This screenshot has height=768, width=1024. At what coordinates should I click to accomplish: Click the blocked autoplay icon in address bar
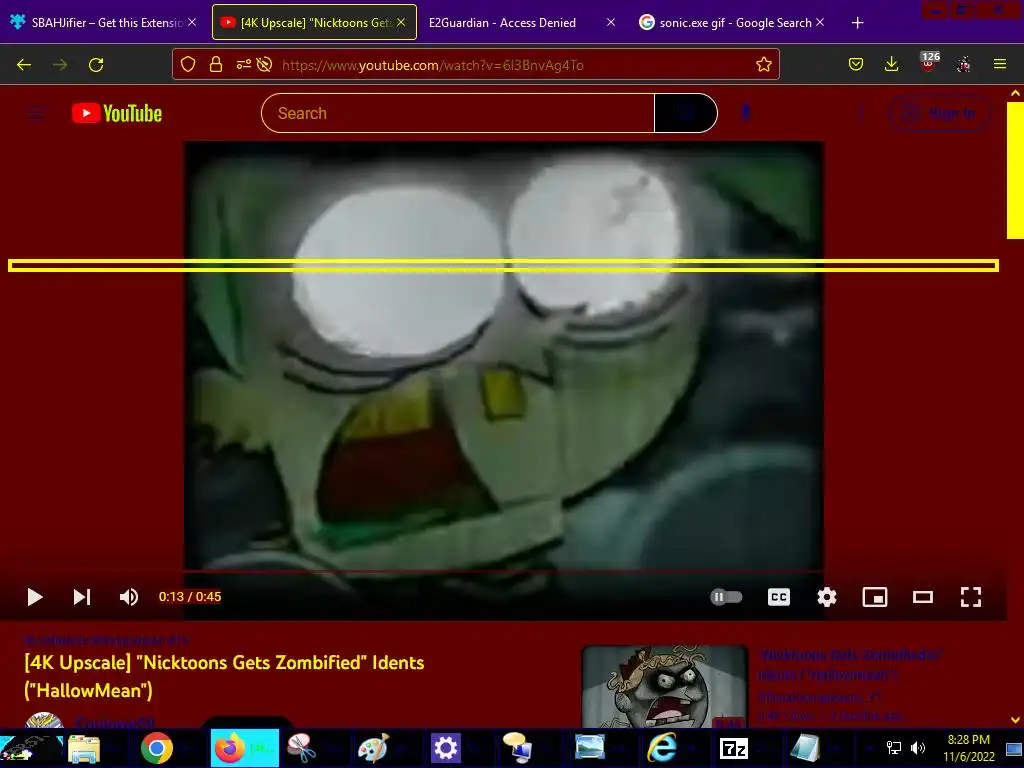tap(264, 65)
